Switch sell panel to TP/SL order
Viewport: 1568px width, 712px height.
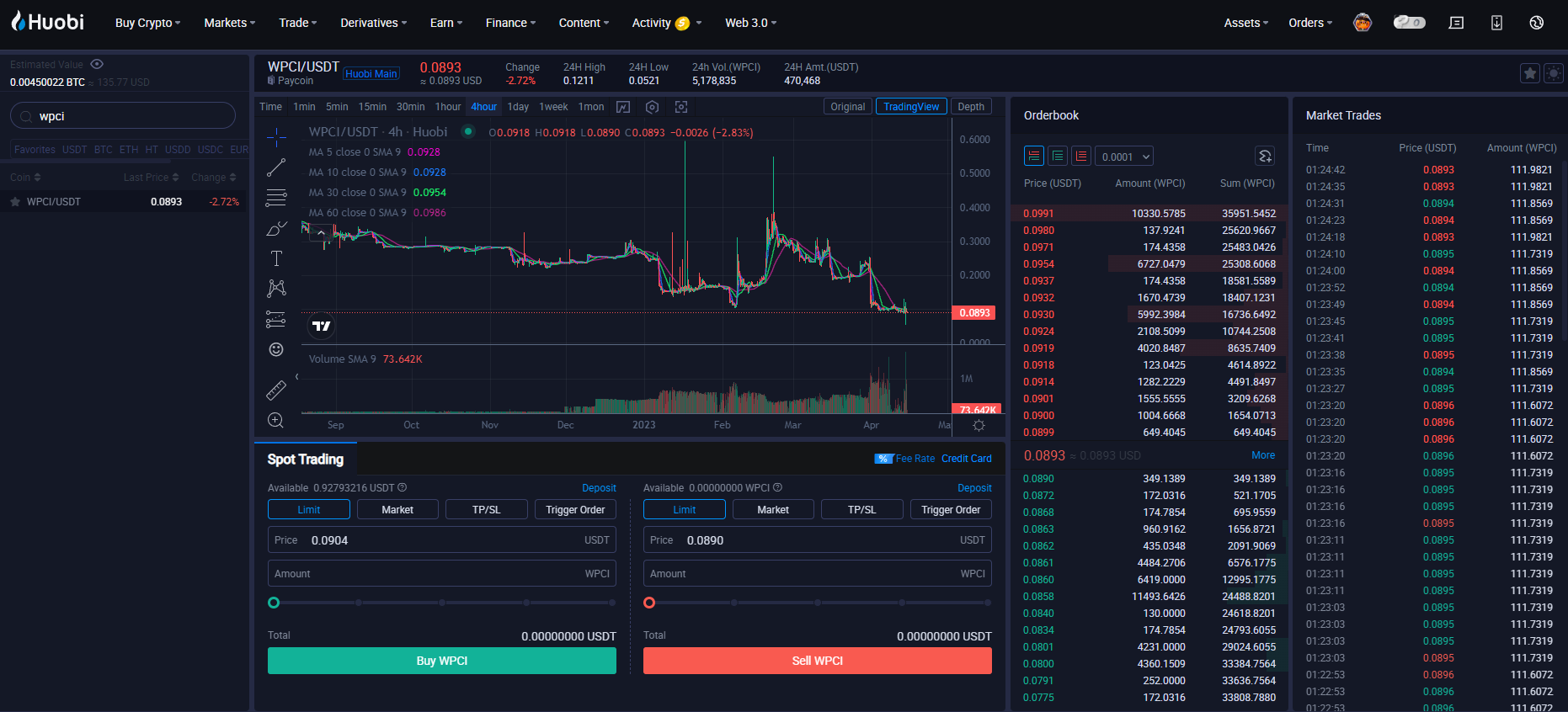coord(861,509)
